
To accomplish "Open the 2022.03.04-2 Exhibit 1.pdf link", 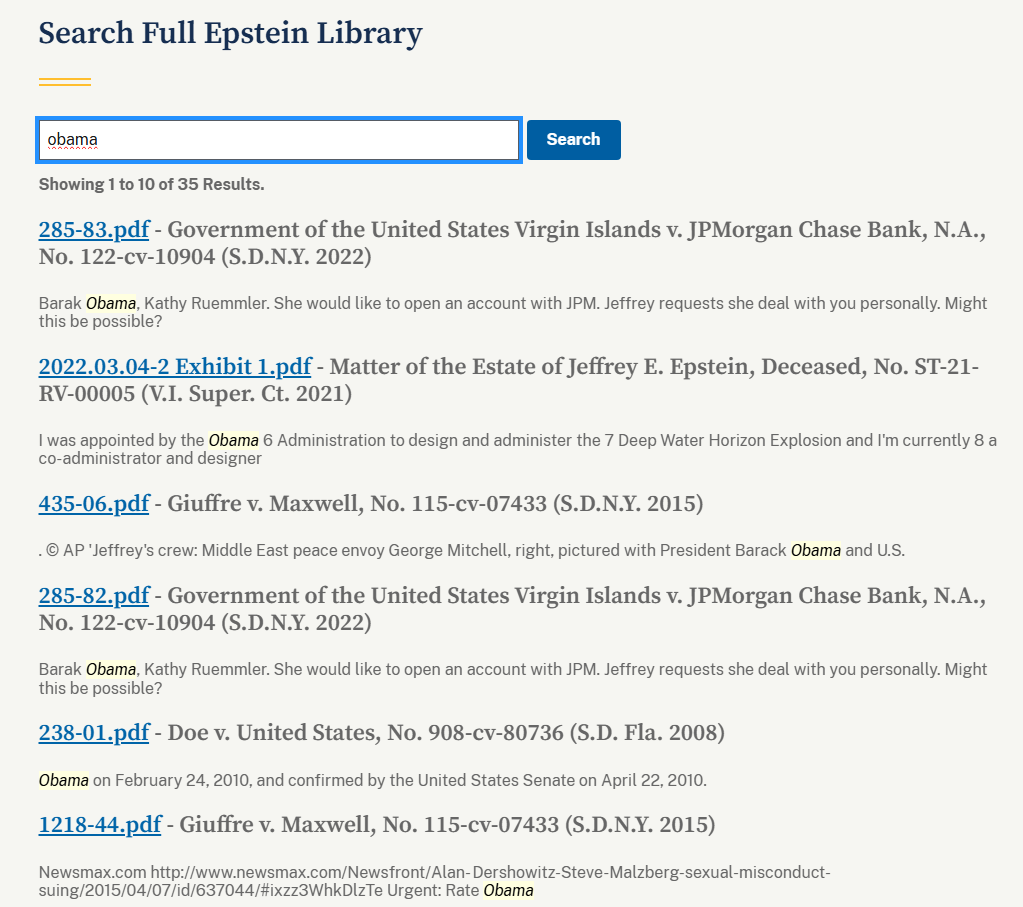I will click(175, 367).
